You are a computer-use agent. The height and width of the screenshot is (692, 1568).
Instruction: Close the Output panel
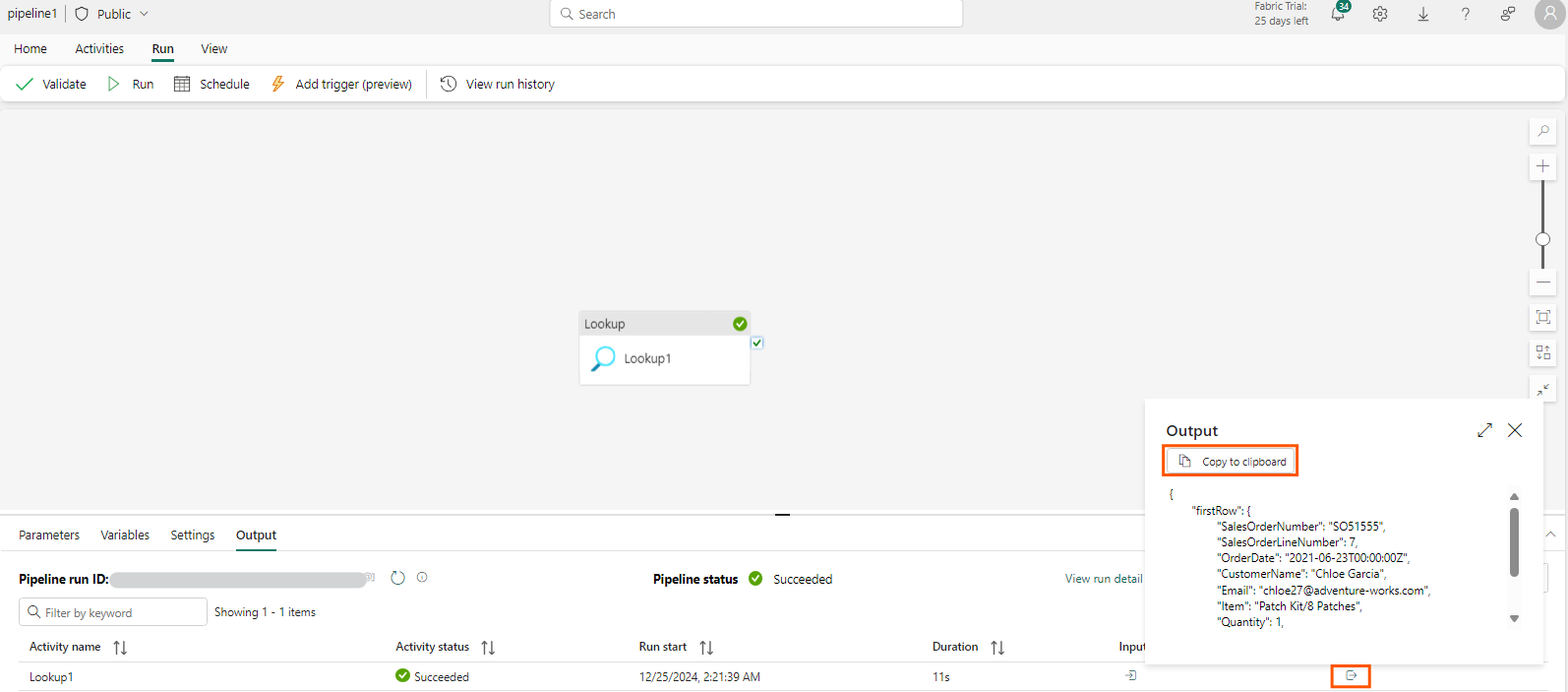1515,430
